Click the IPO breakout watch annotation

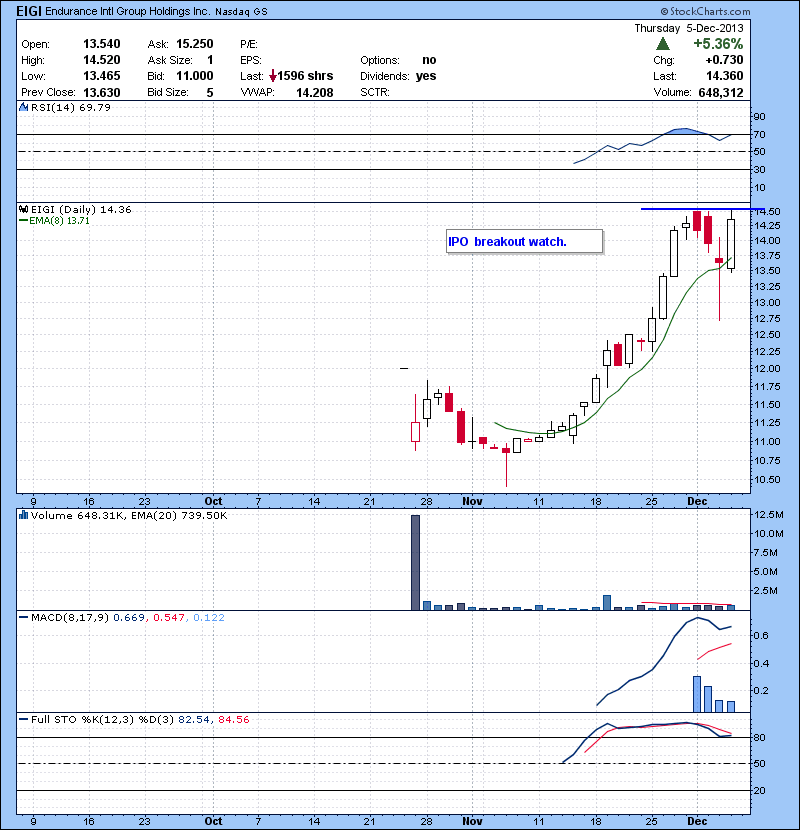524,242
